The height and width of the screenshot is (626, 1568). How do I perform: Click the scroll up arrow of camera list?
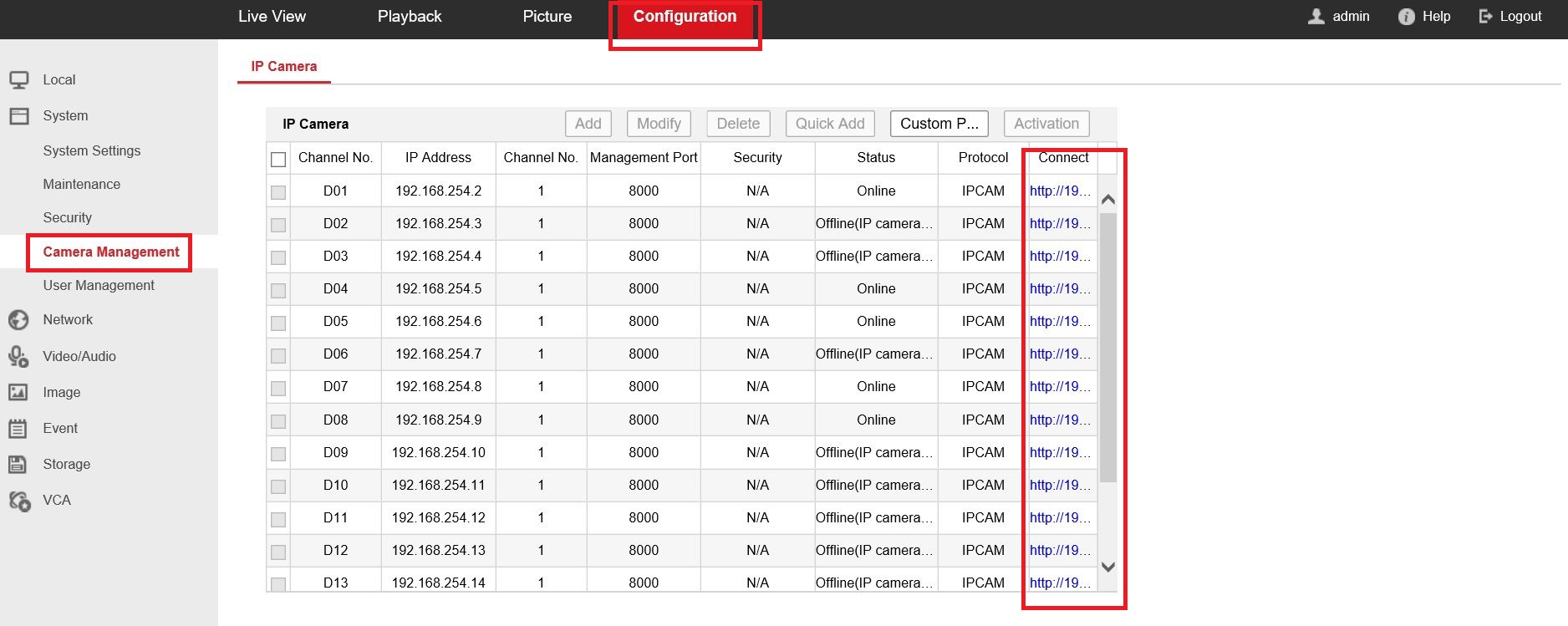[x=1108, y=199]
